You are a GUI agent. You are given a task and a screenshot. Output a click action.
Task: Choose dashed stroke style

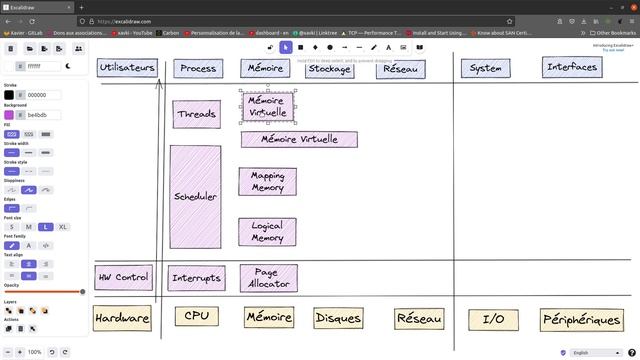[x=29, y=171]
